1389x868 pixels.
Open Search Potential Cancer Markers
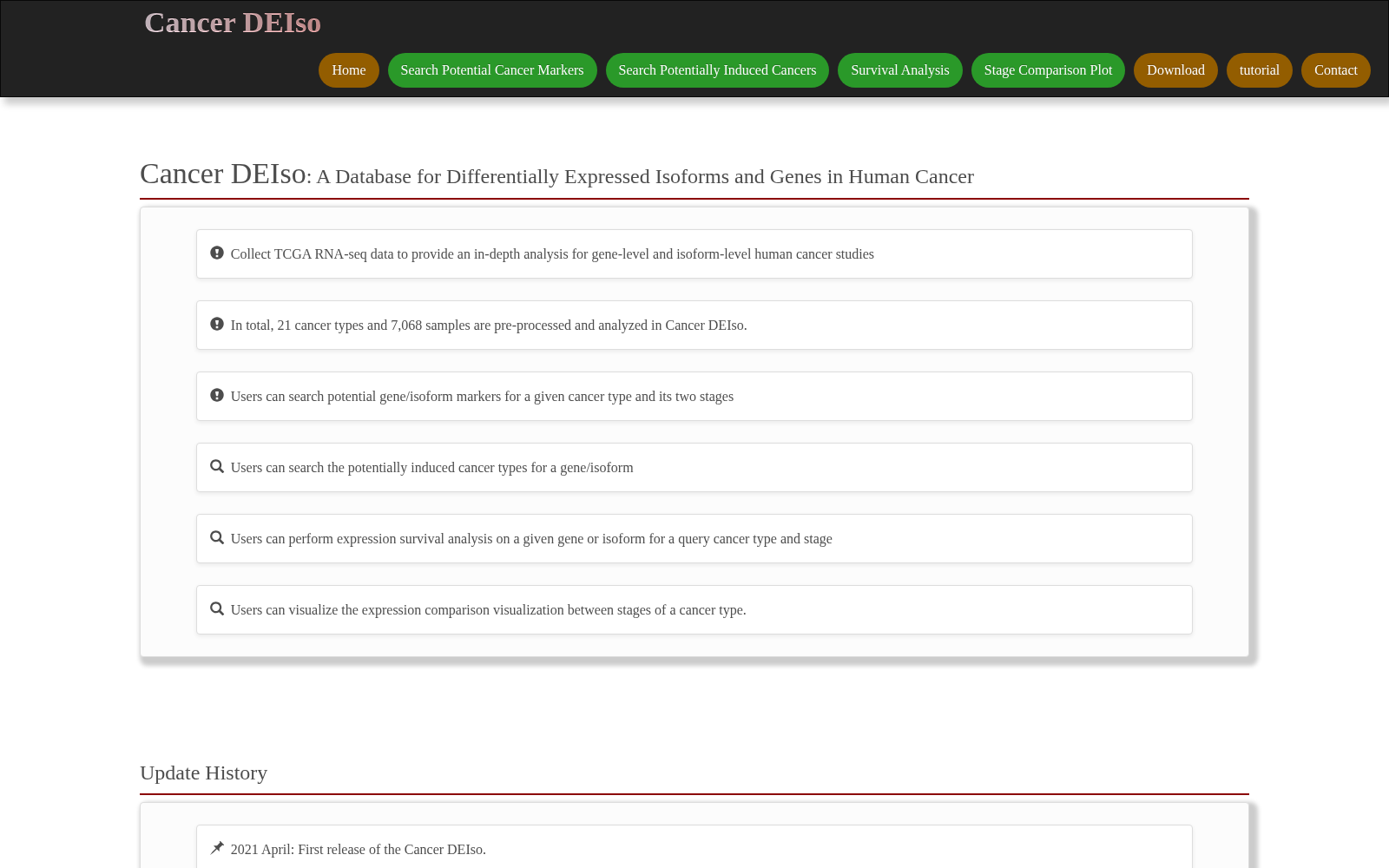492,70
